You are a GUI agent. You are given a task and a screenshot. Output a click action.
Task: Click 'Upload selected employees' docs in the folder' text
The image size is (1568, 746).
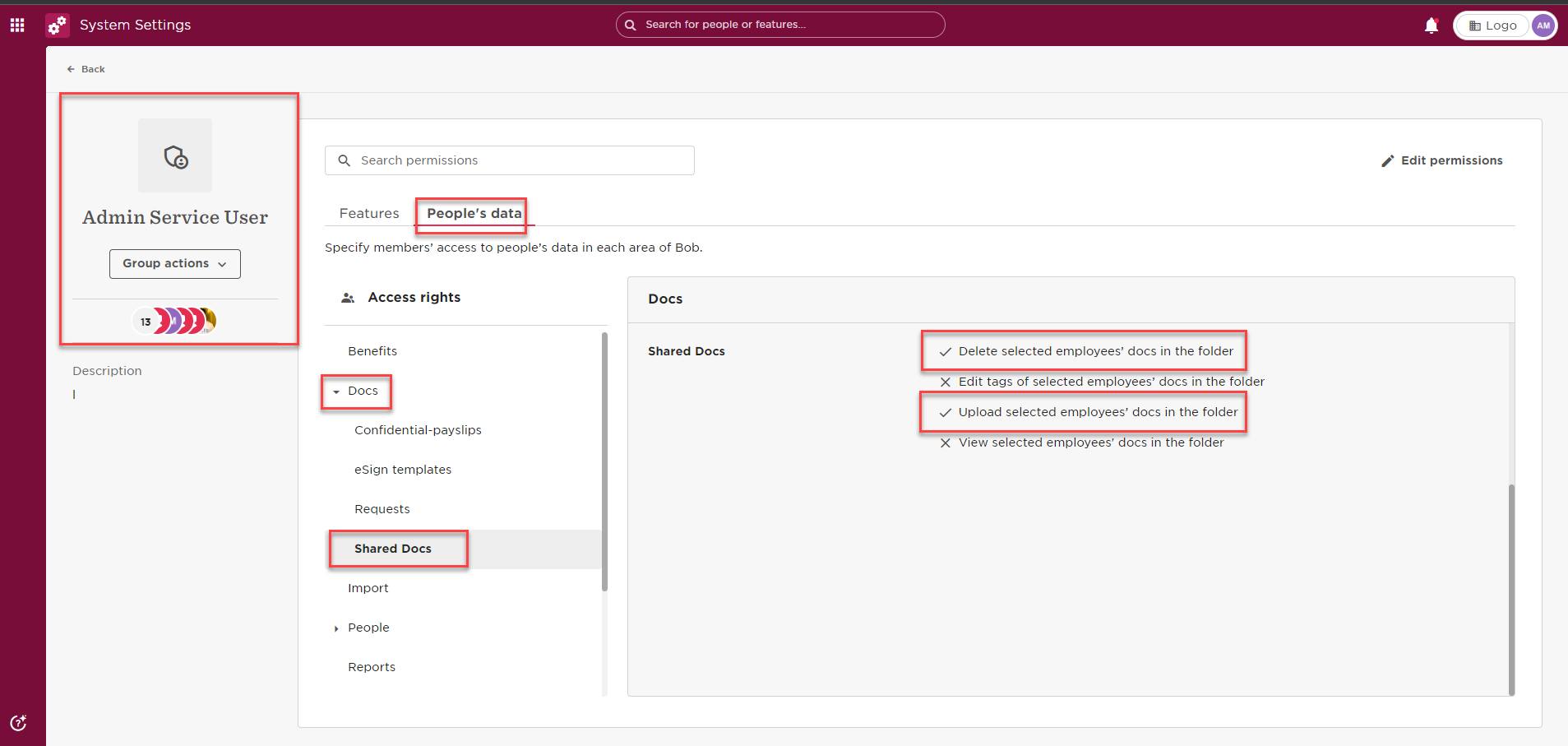[x=1098, y=412]
